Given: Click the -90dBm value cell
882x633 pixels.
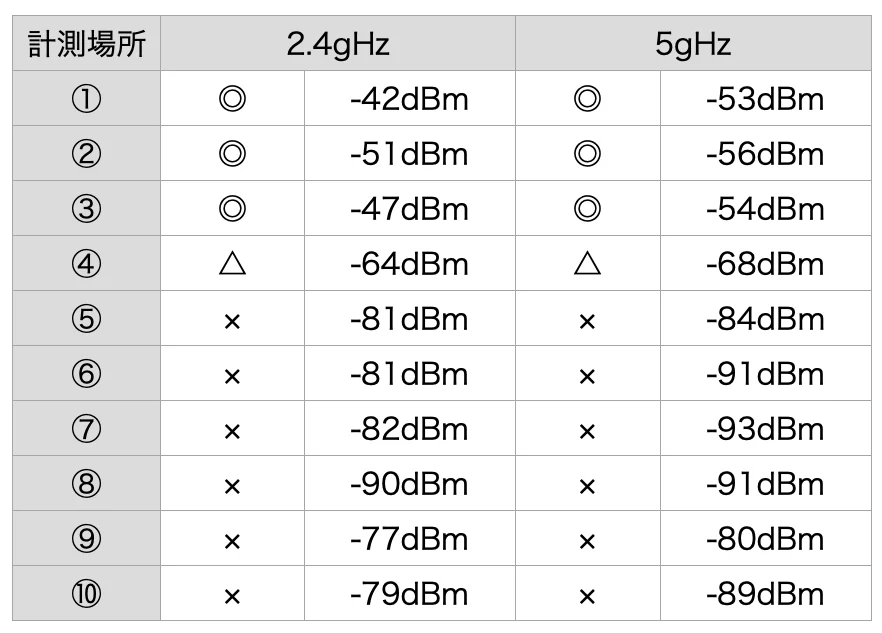Looking at the screenshot, I should 409,484.
